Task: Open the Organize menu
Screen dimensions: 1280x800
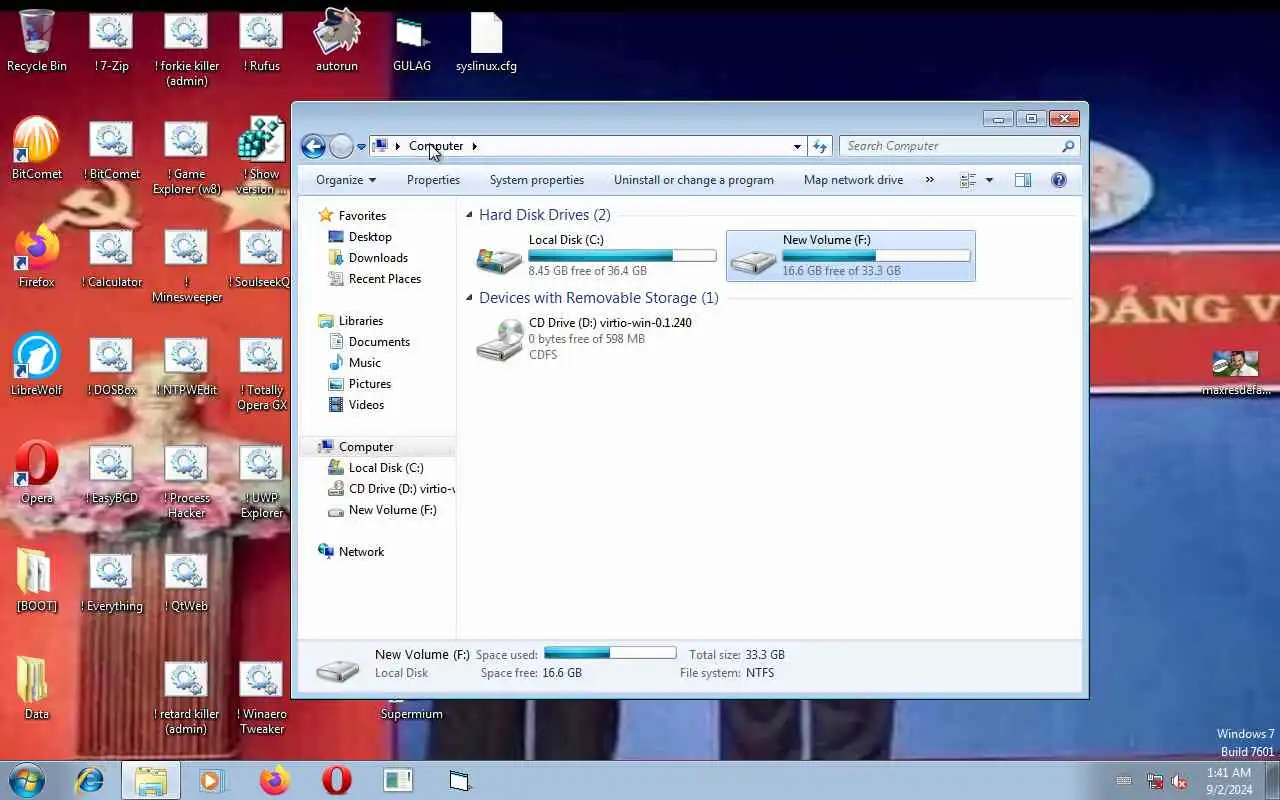Action: pyautogui.click(x=346, y=180)
